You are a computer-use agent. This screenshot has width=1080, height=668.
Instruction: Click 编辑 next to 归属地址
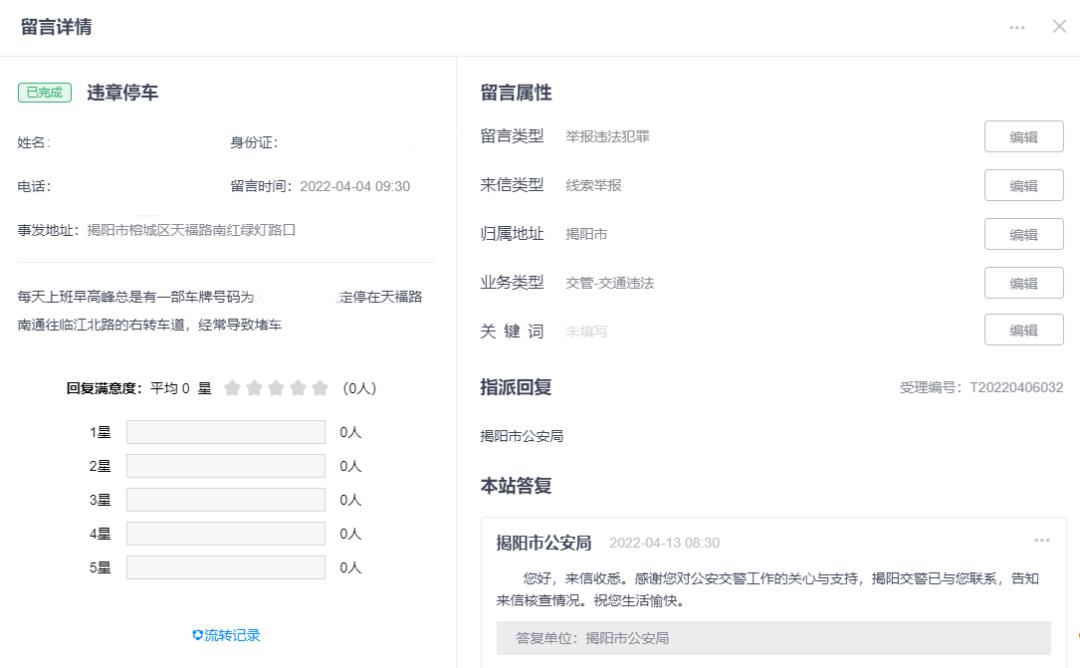pos(1023,233)
